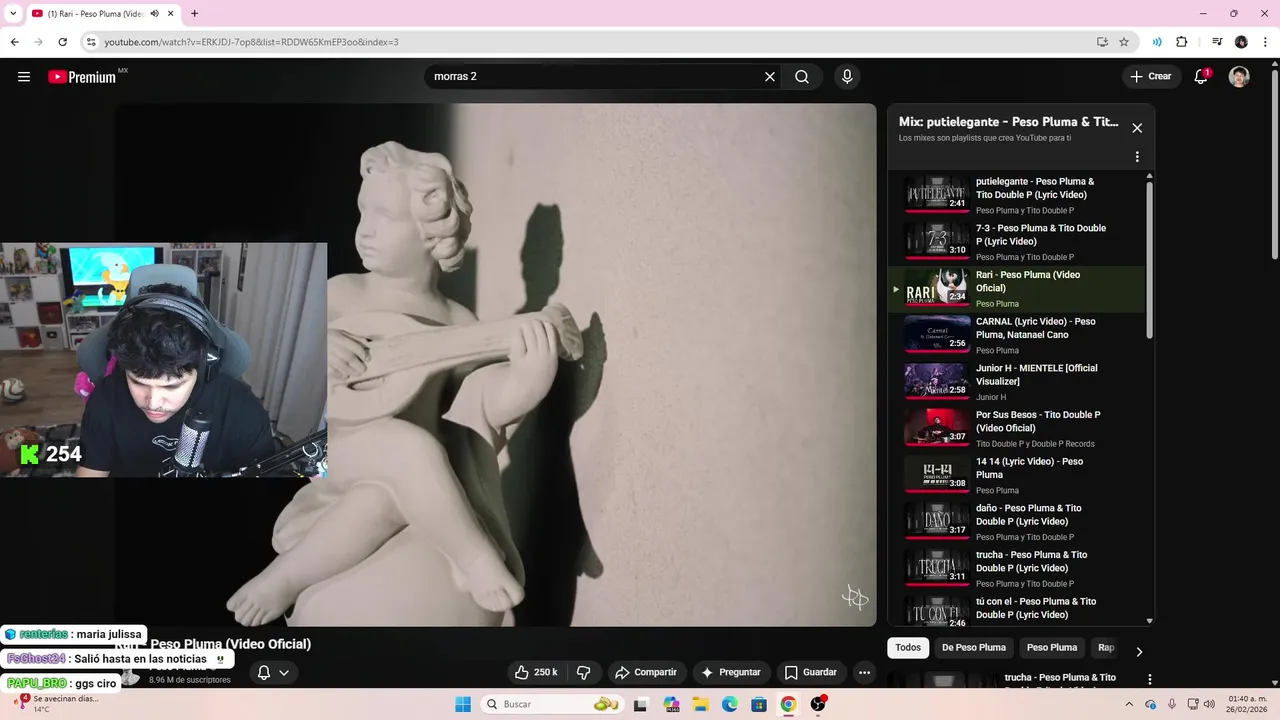Screen dimensions: 1280x720
Task: Open Por Sus Besos thumbnail
Action: [937, 427]
